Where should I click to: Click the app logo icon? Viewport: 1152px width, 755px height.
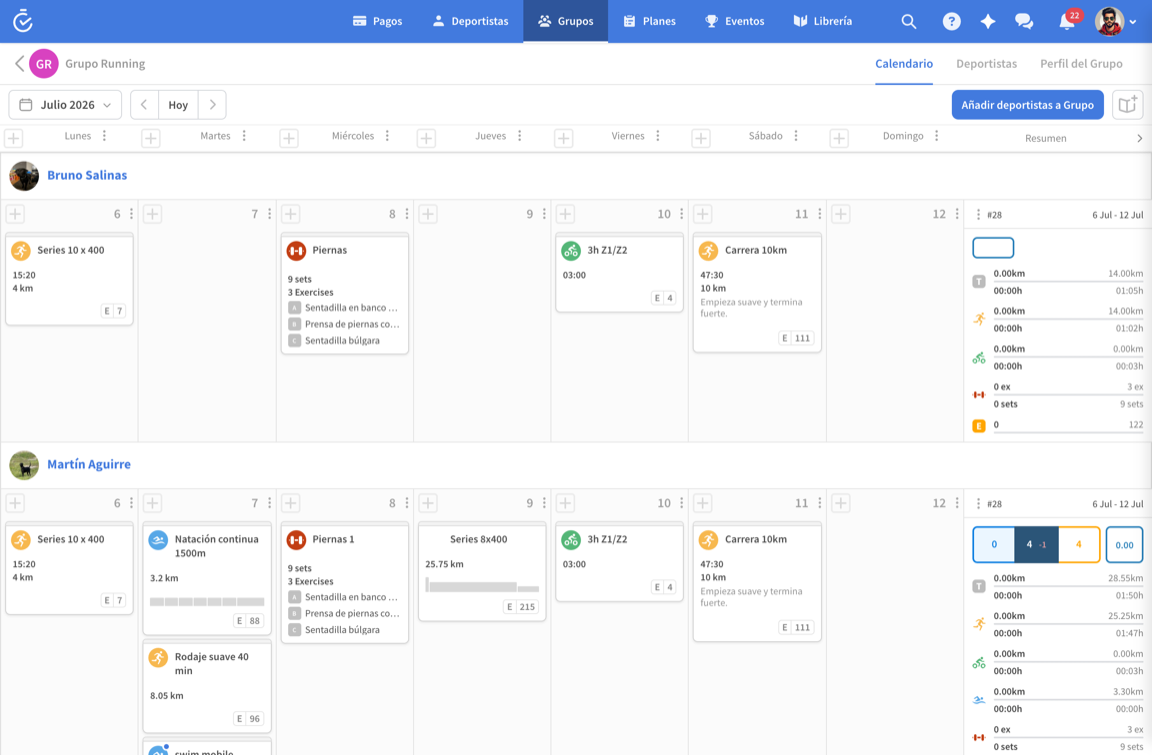[23, 21]
